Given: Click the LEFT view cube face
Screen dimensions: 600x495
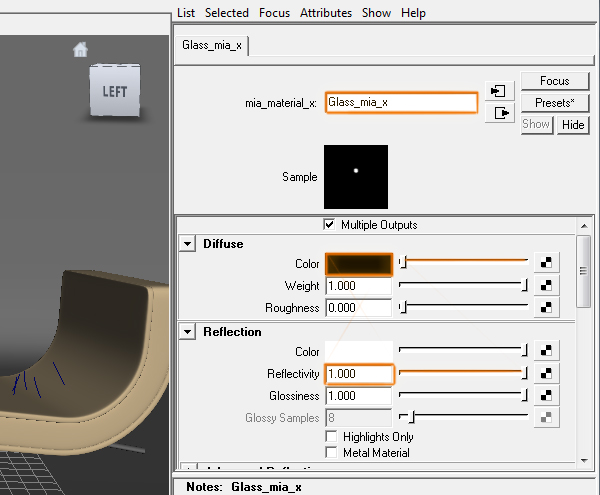Looking at the screenshot, I should 115,91.
